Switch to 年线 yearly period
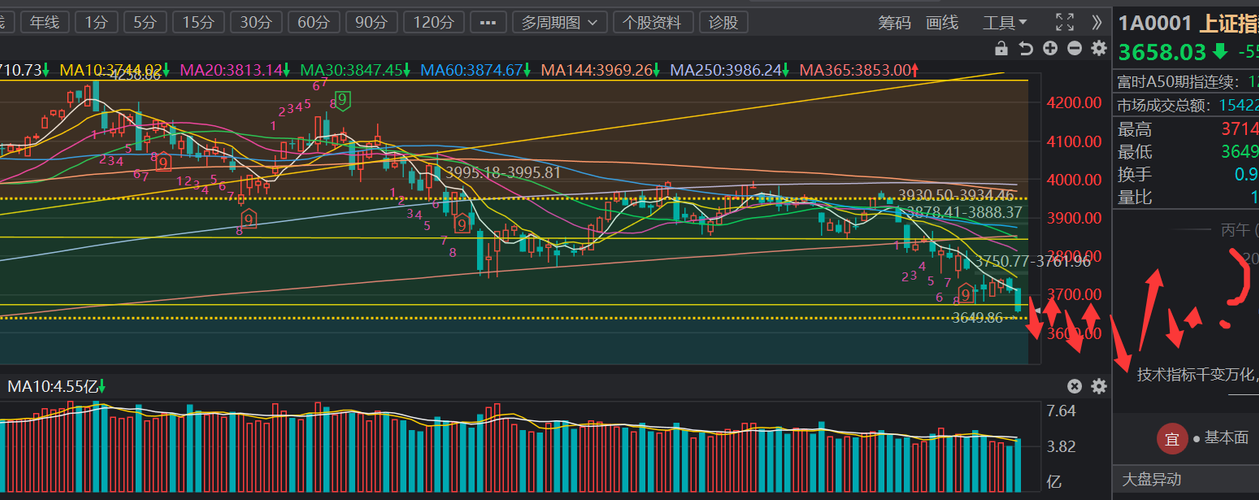The image size is (1259, 500). 44,22
